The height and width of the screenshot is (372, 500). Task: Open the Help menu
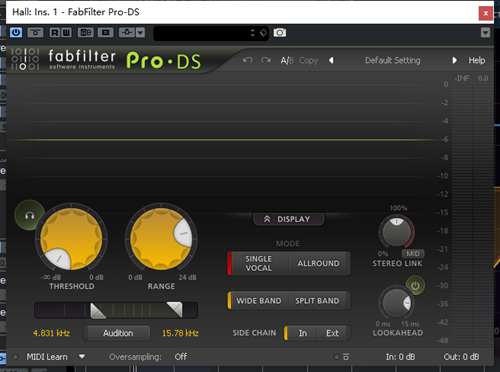(x=477, y=60)
